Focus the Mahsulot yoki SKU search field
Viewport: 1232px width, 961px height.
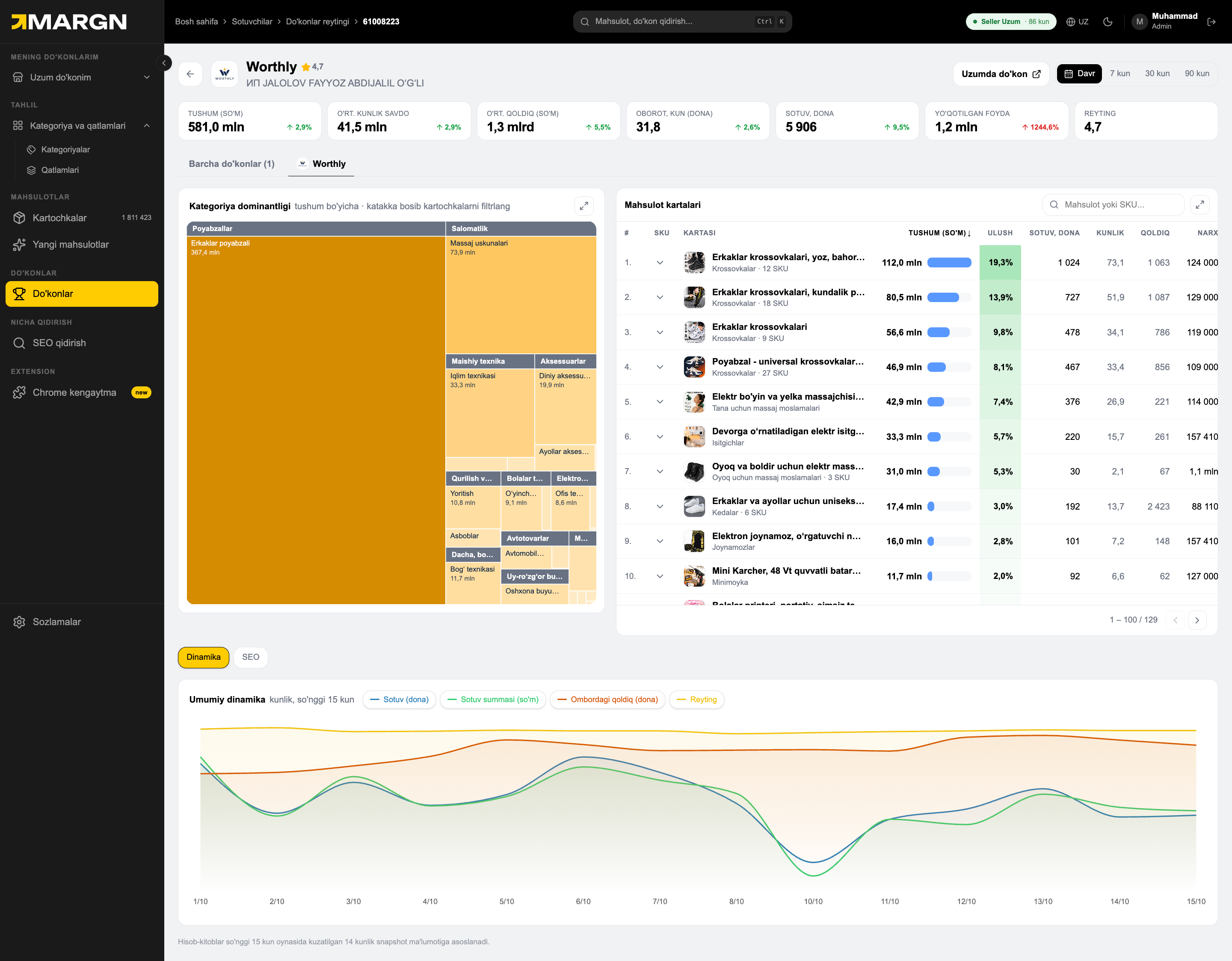point(1113,205)
